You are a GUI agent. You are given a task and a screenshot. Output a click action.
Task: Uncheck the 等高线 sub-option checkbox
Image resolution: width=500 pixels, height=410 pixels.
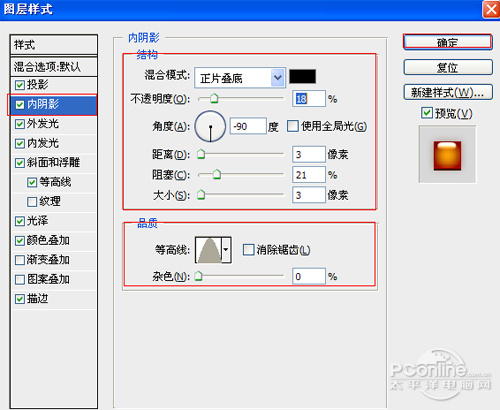click(32, 182)
